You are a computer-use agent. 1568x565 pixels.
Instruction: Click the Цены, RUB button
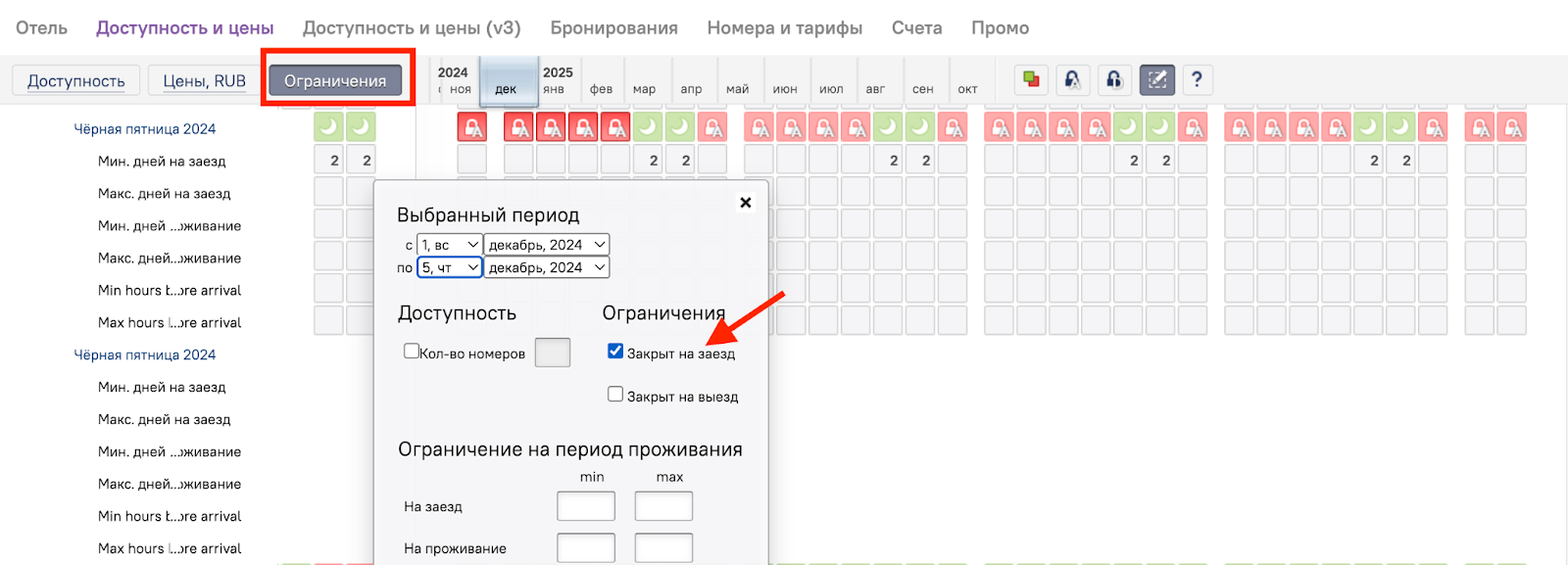204,80
